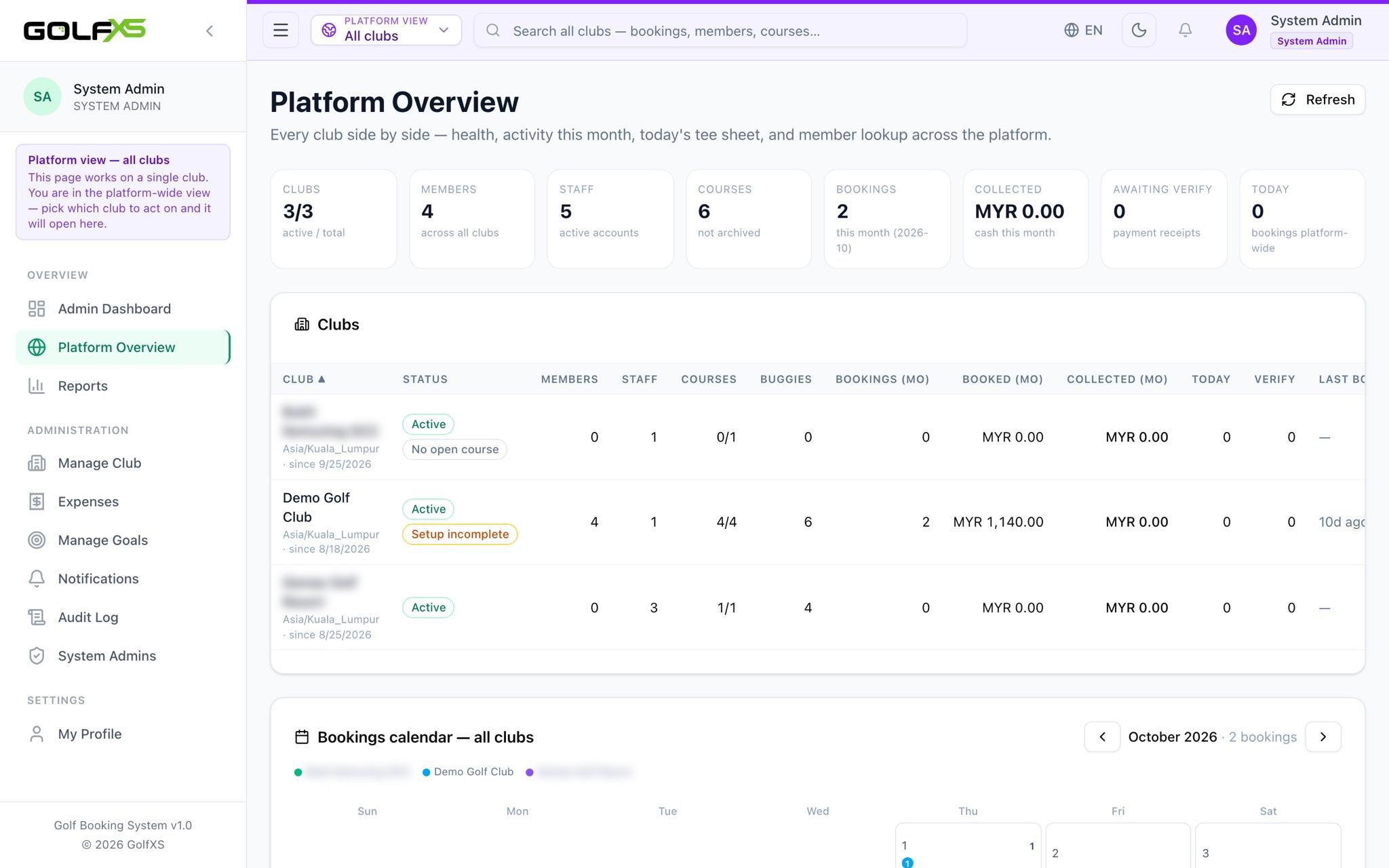This screenshot has height=868, width=1389.
Task: Open notifications bell in top bar
Action: tap(1185, 31)
